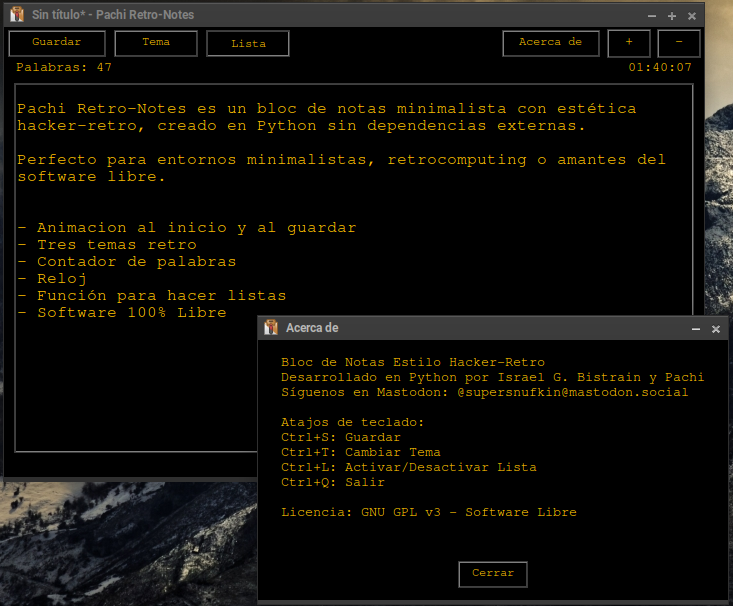This screenshot has width=733, height=606.
Task: Click the Guardar button
Action: point(57,43)
